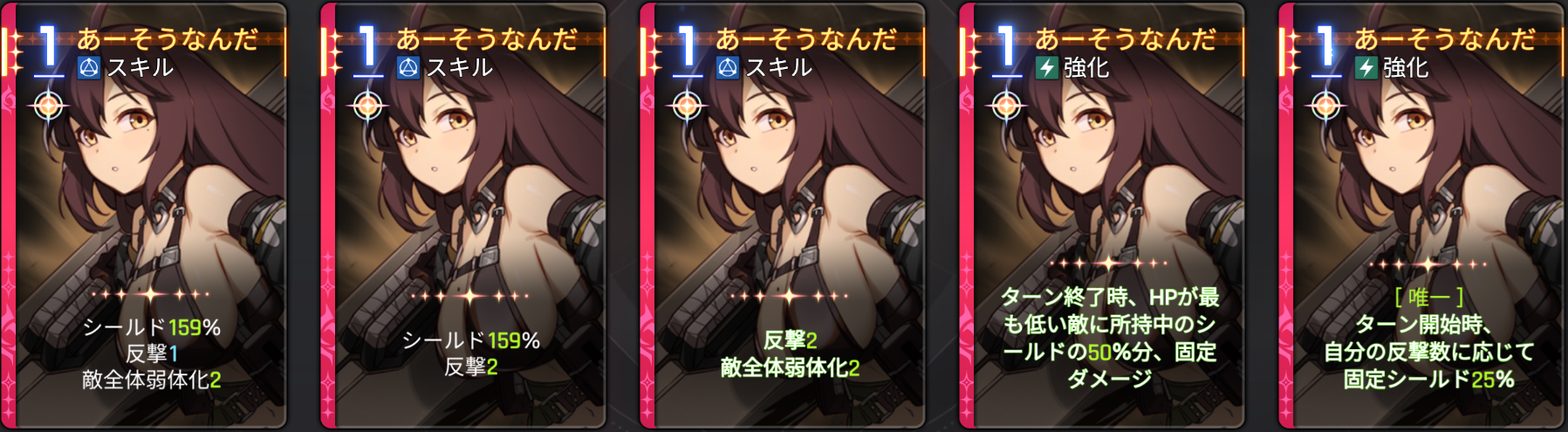Click the あーそうなんだ title on third card
The width and height of the screenshot is (1568, 432).
[806, 38]
